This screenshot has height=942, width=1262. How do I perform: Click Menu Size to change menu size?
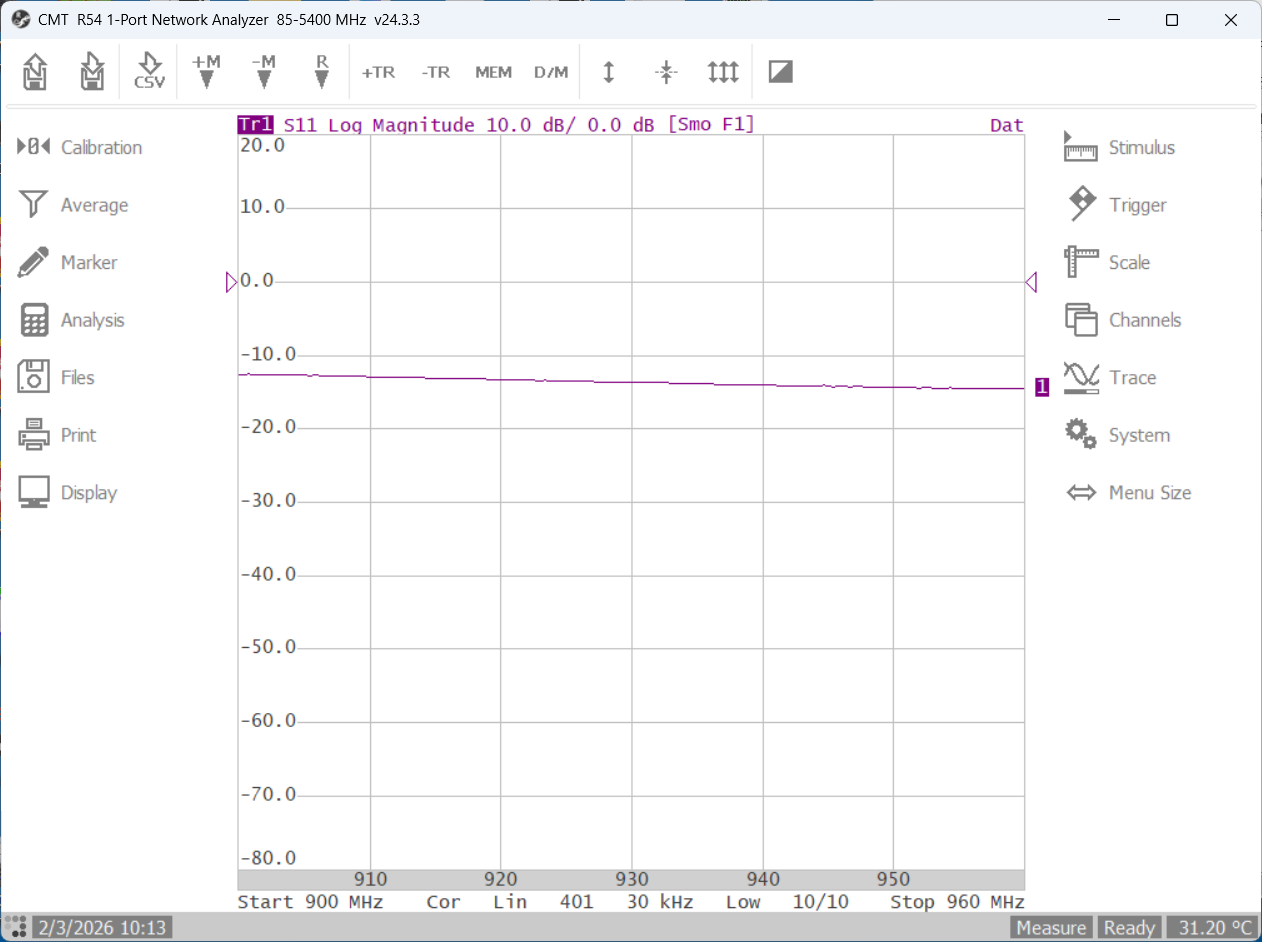click(1128, 492)
